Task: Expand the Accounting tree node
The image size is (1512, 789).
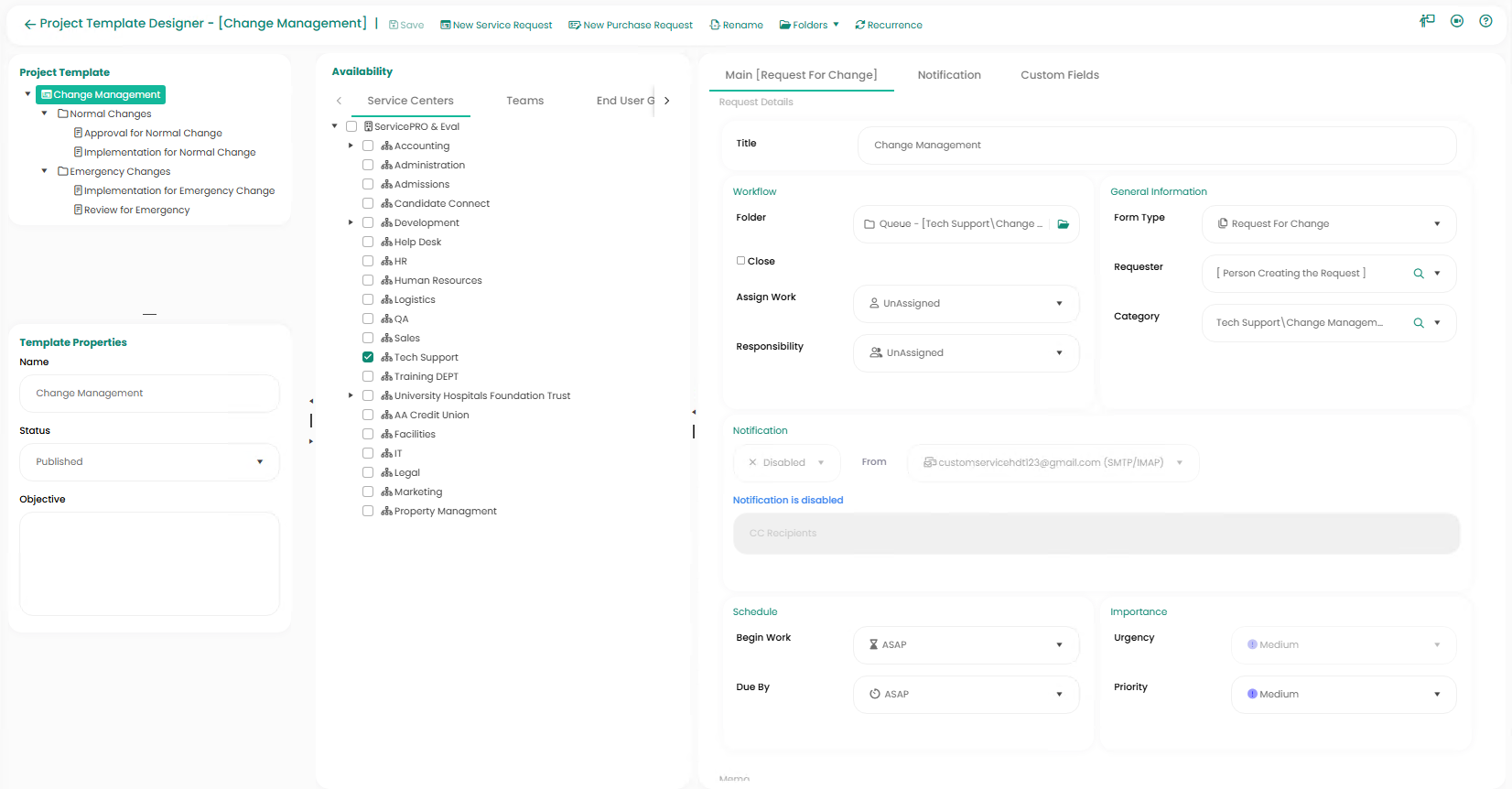Action: coord(351,146)
